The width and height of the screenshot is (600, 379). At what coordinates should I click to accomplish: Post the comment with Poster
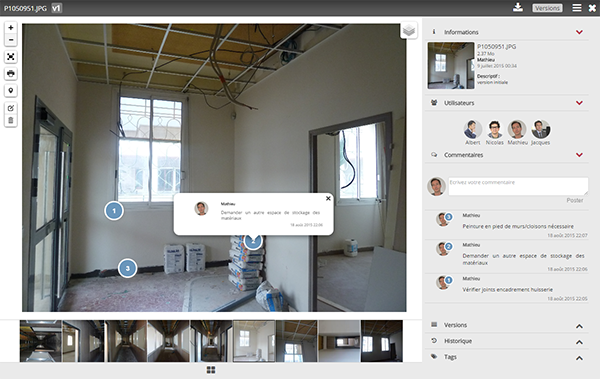[x=575, y=200]
